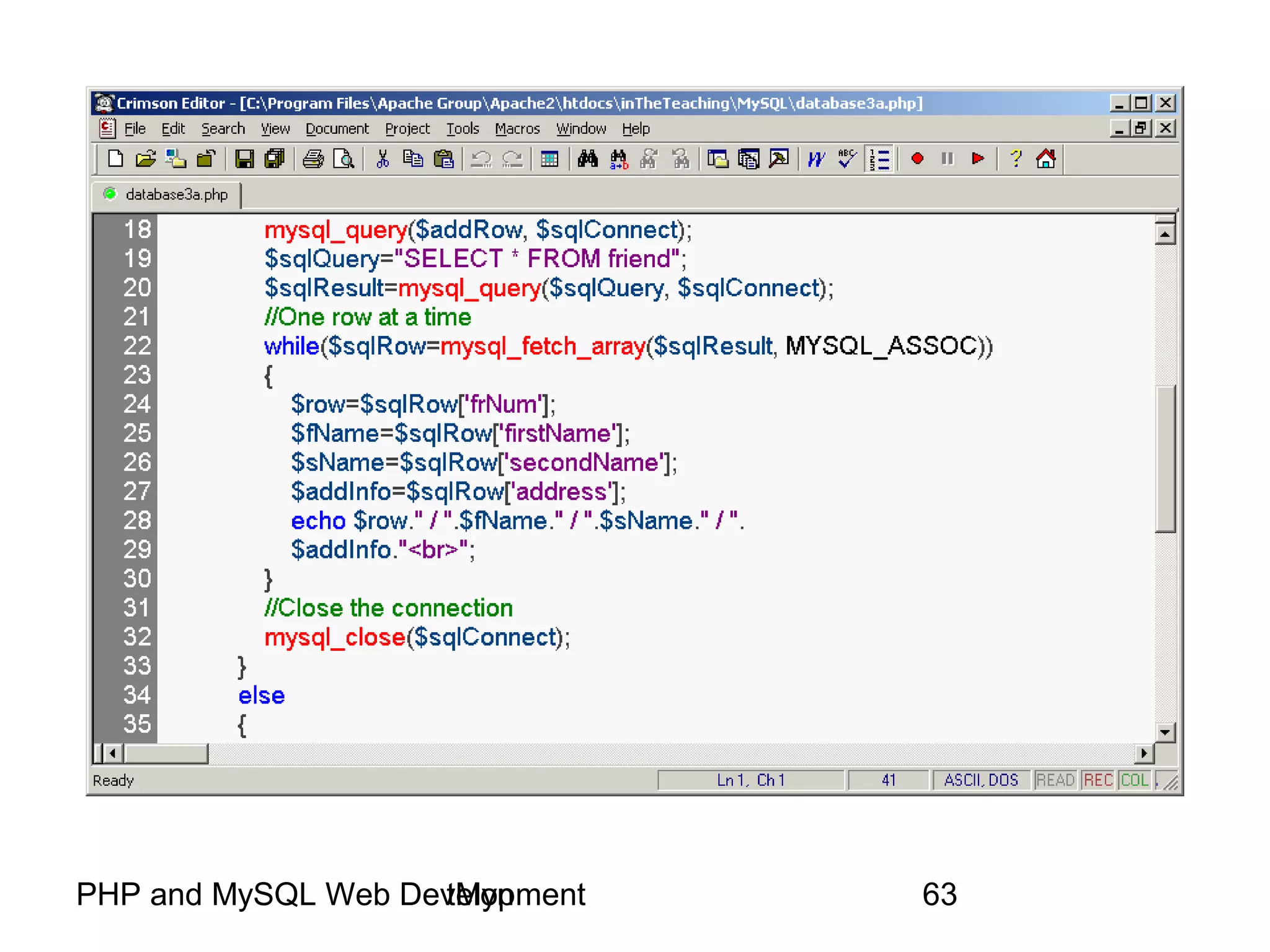The width and height of the screenshot is (1270, 952).
Task: Copy selection with the copy icon
Action: coord(413,159)
